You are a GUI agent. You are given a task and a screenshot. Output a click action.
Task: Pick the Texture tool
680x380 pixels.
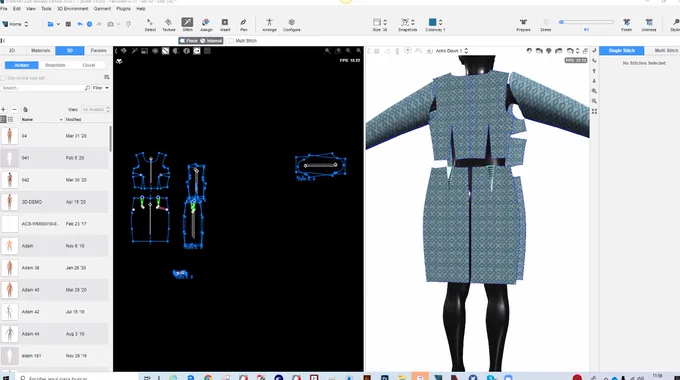coord(169,25)
